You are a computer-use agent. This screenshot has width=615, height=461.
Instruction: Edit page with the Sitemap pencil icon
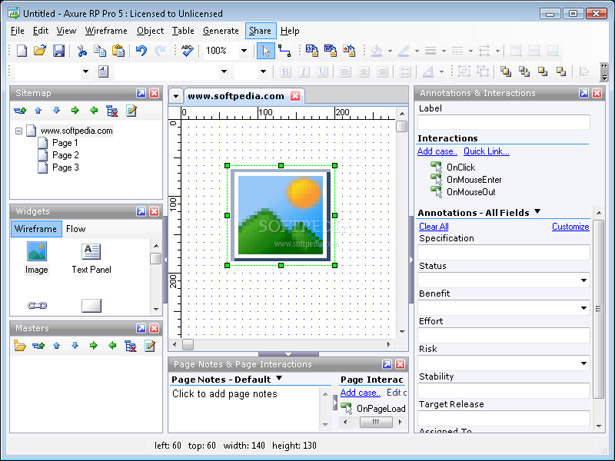pos(131,111)
